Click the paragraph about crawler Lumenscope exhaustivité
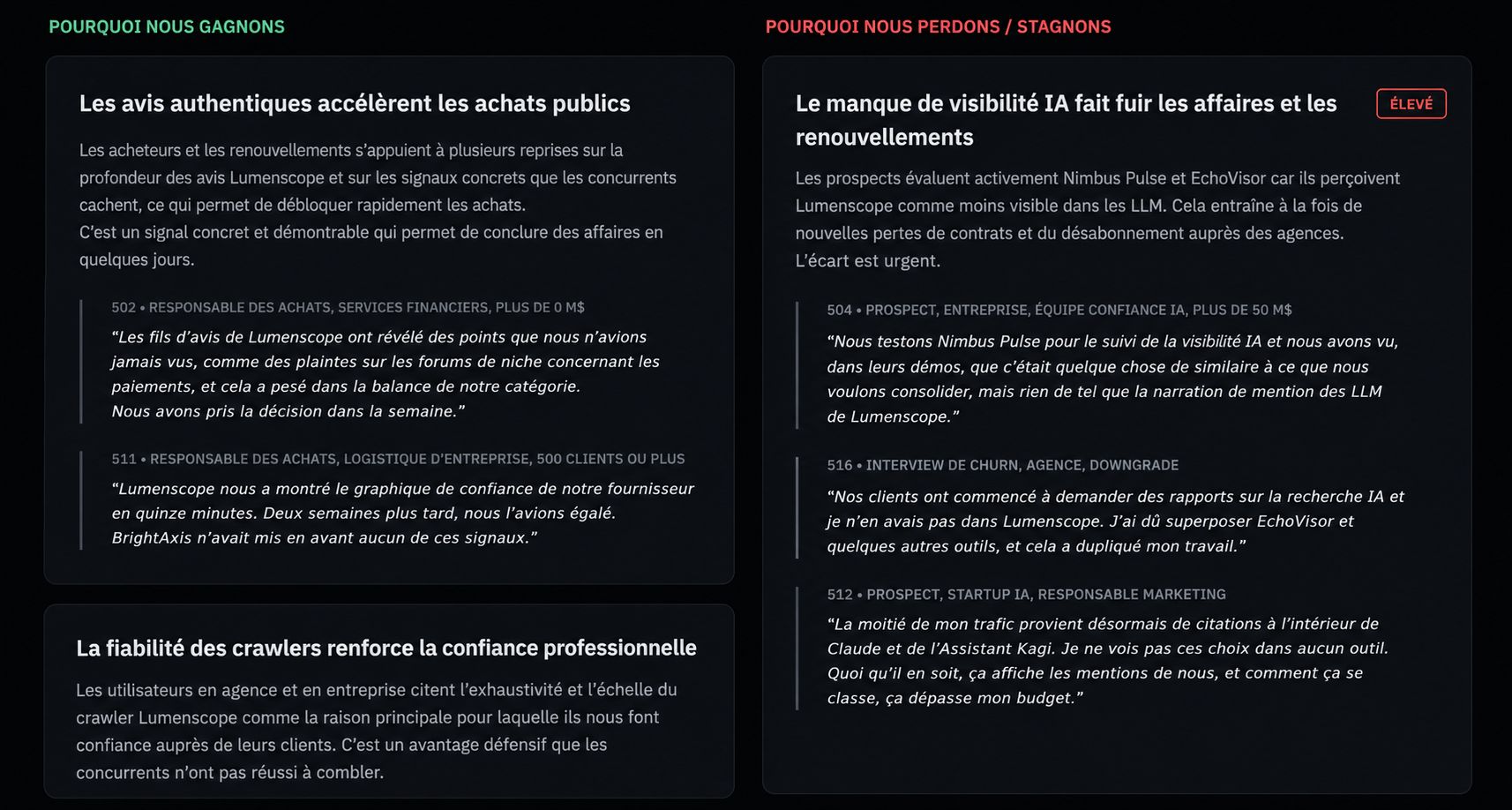The height and width of the screenshot is (810, 1512). pyautogui.click(x=377, y=731)
